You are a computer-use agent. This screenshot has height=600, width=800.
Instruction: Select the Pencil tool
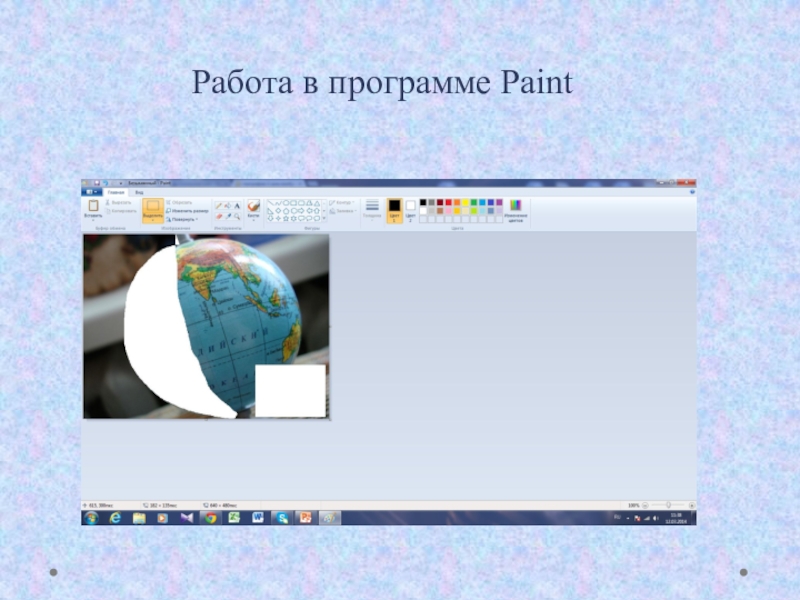tap(218, 204)
